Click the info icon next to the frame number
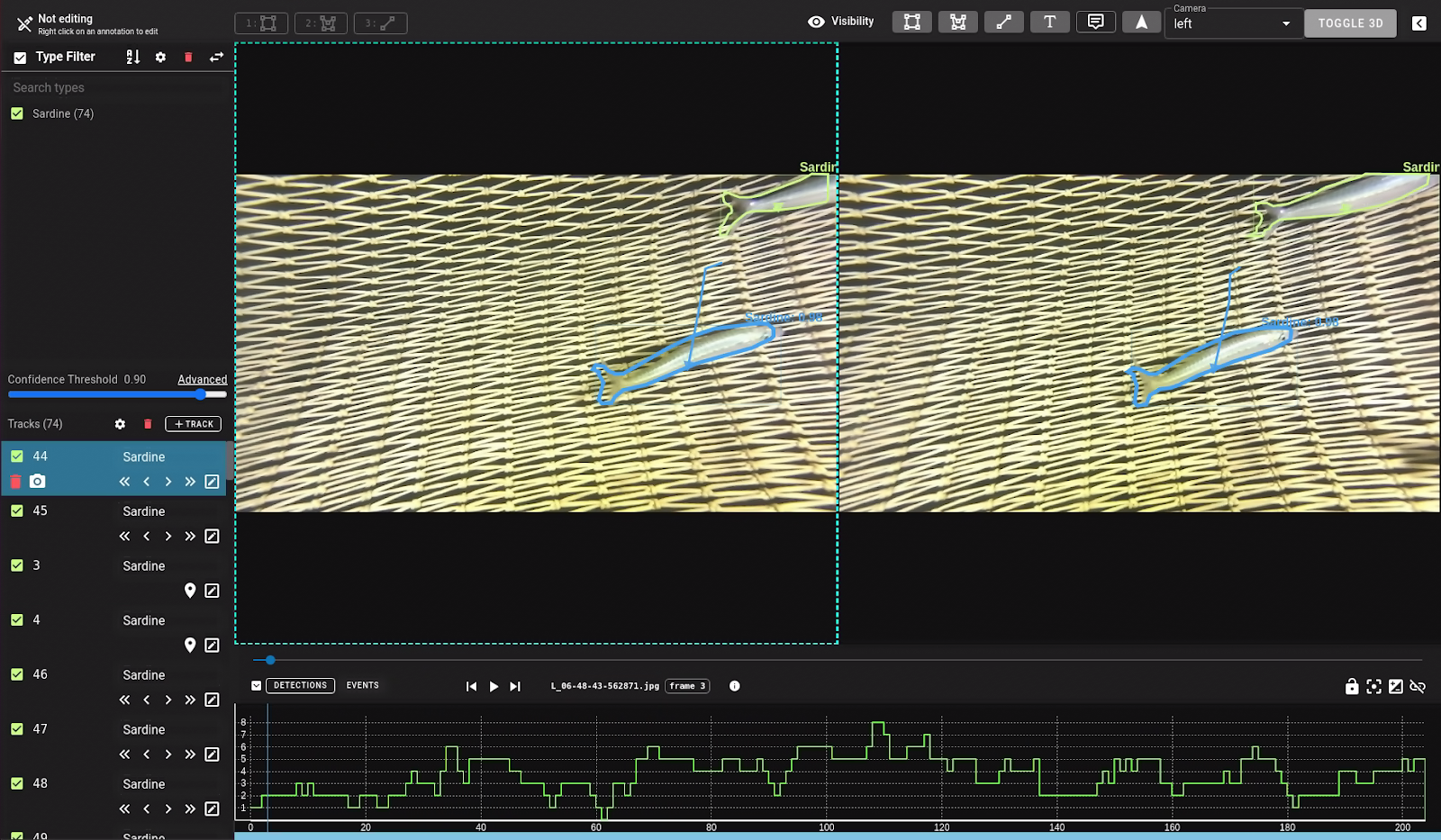The height and width of the screenshot is (840, 1441). click(x=734, y=686)
